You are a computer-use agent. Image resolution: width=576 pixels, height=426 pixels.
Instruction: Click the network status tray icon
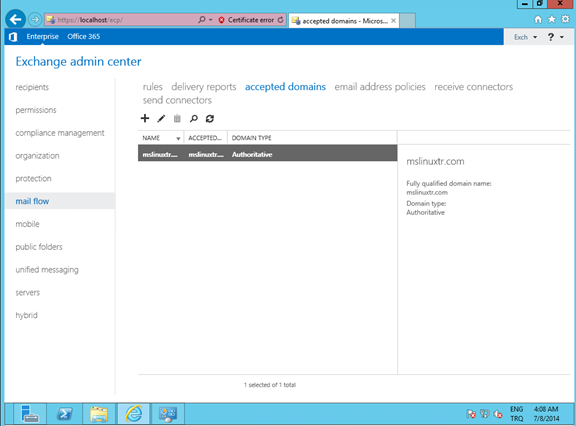(485, 414)
